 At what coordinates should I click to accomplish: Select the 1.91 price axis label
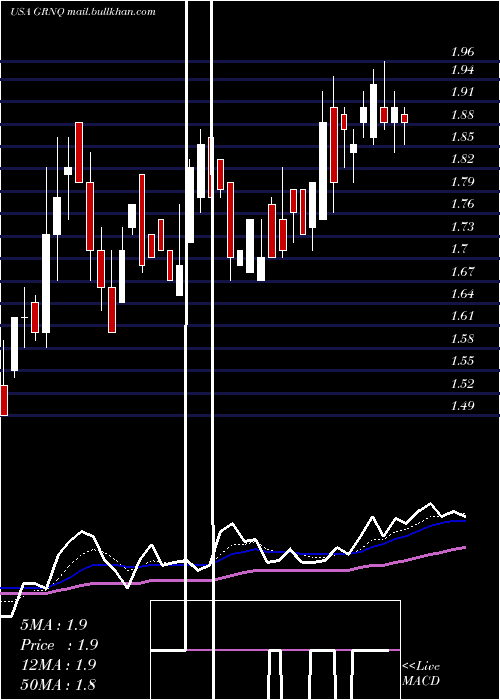coord(462,92)
